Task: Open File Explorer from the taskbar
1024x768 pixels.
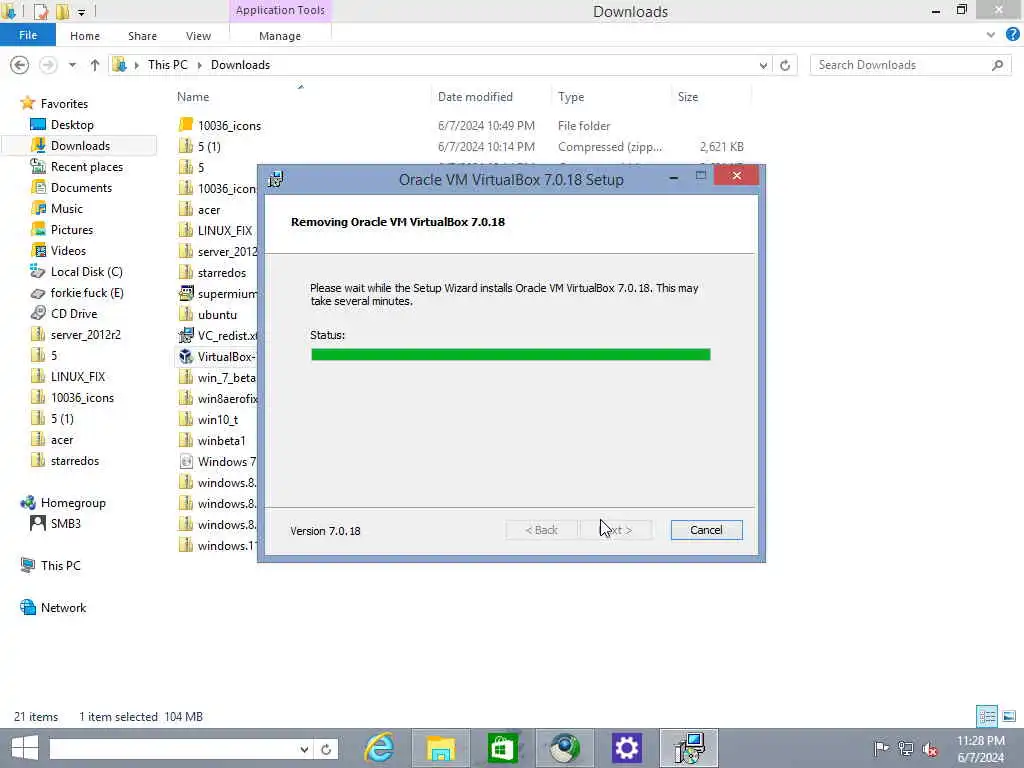Action: tap(441, 748)
